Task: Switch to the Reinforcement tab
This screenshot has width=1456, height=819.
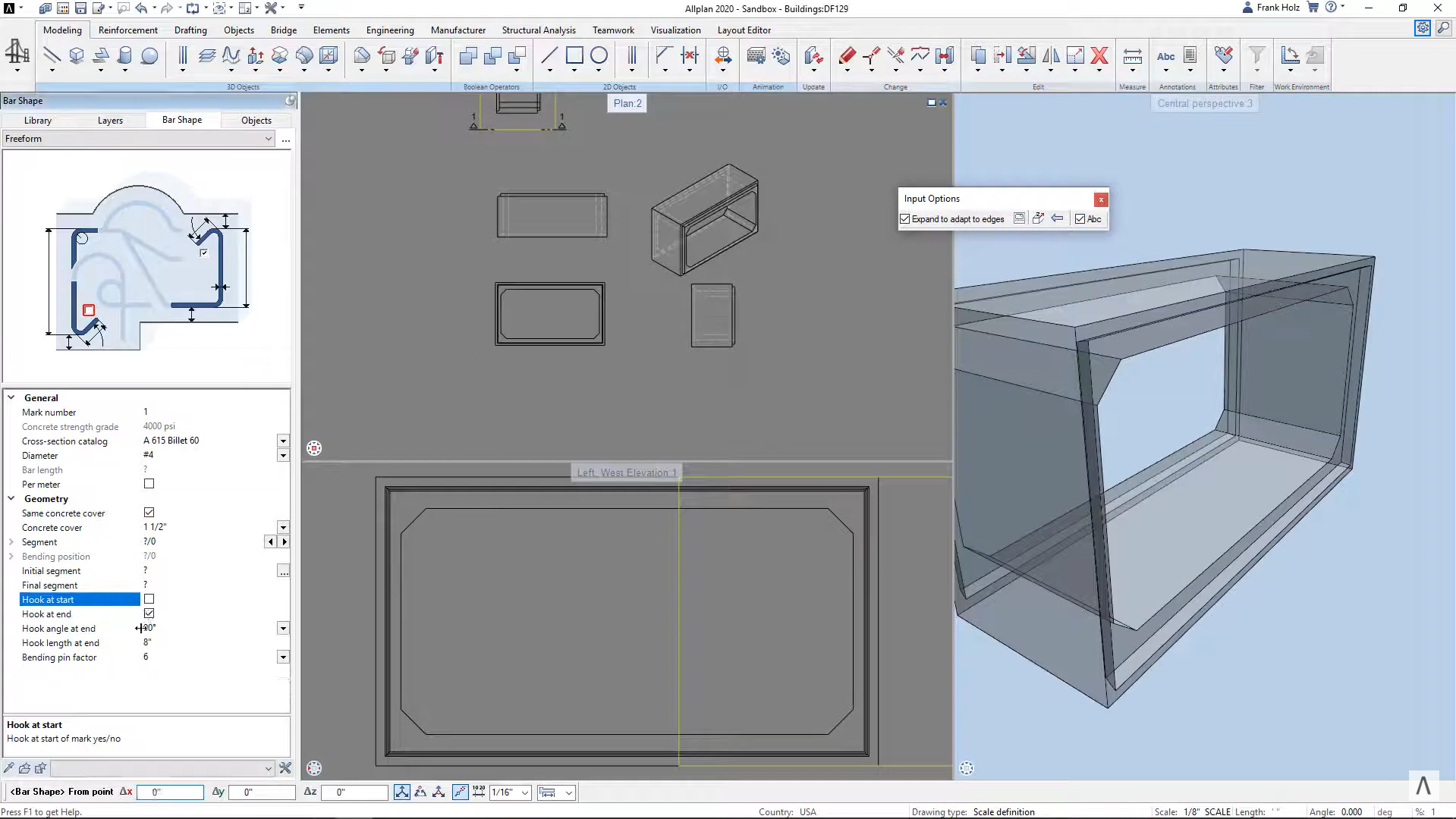Action: (127, 30)
